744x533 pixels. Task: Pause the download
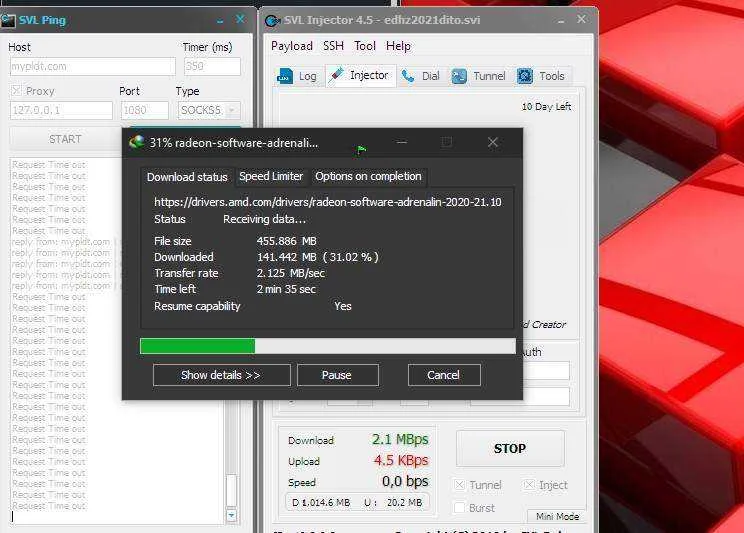click(337, 375)
